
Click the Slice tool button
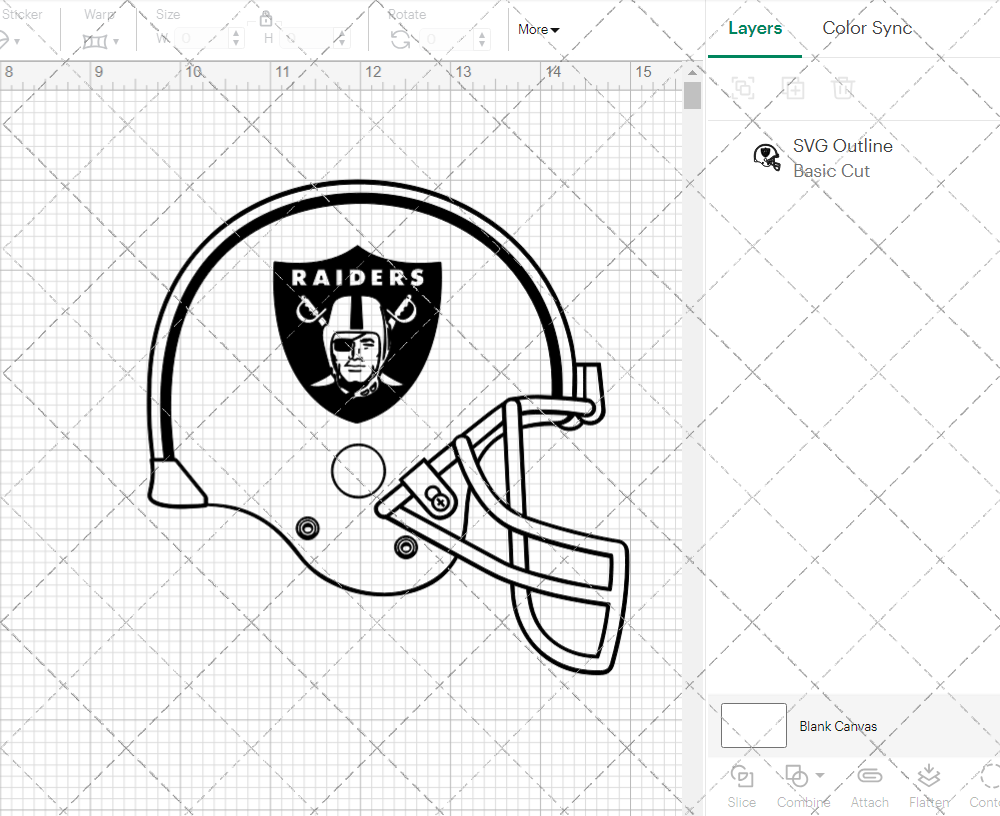point(742,785)
